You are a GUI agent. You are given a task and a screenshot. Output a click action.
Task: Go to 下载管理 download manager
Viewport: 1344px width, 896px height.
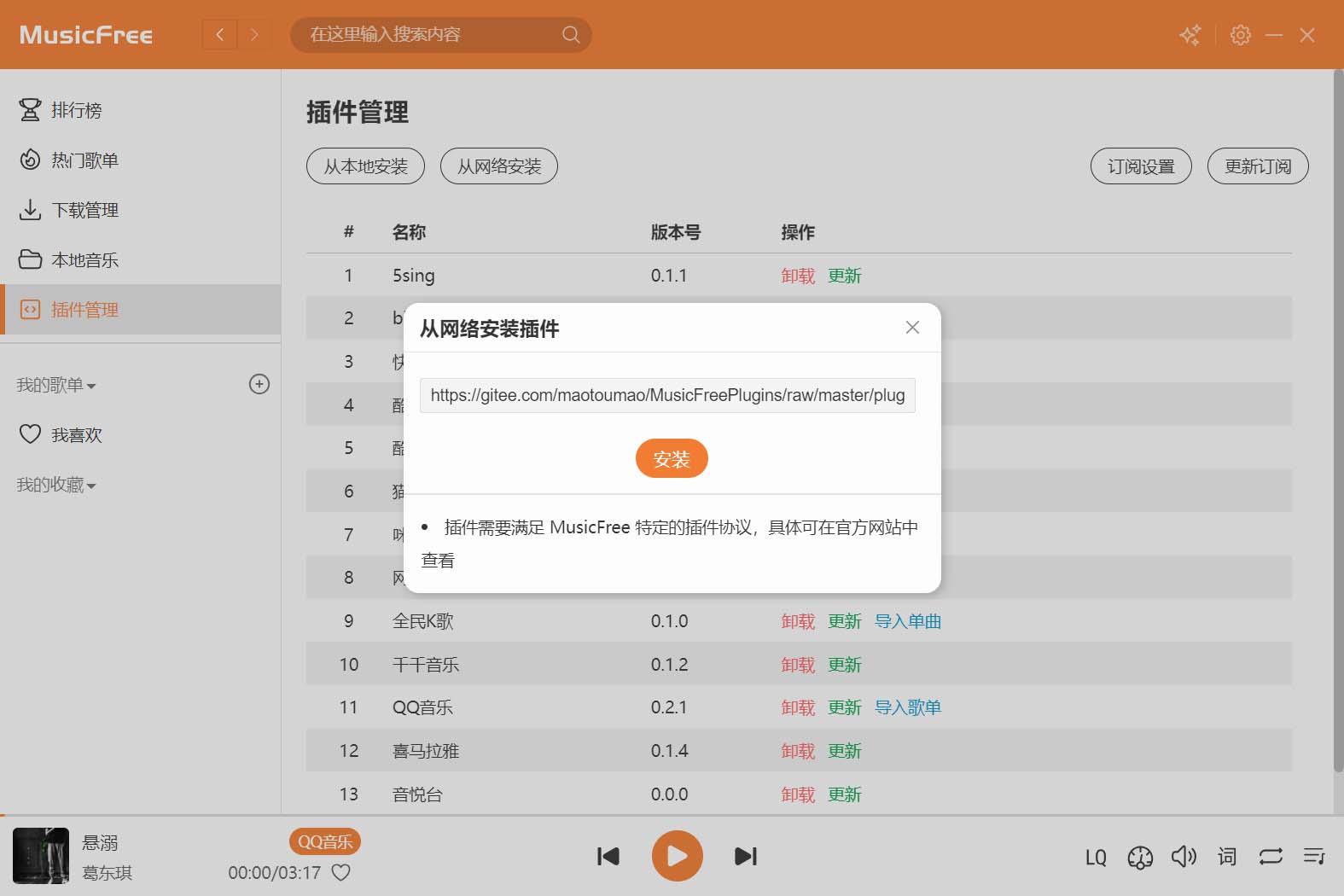pyautogui.click(x=140, y=210)
